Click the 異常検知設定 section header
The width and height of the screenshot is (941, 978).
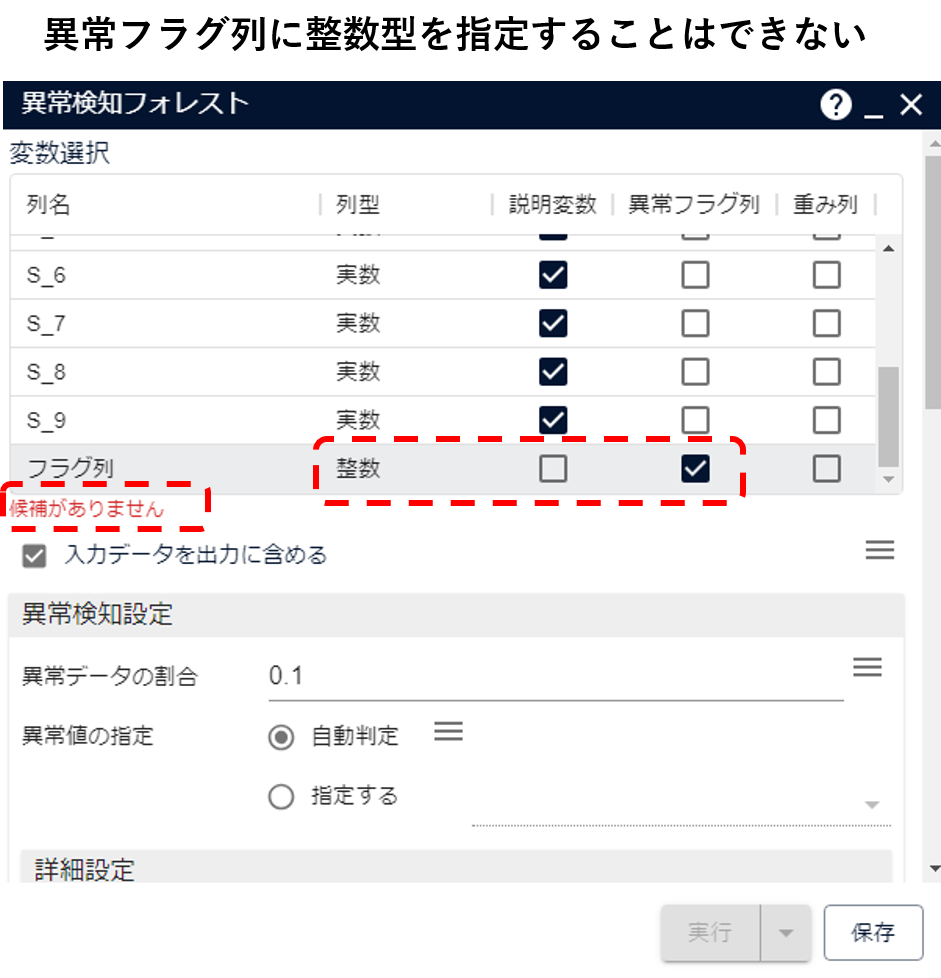pyautogui.click(x=456, y=615)
